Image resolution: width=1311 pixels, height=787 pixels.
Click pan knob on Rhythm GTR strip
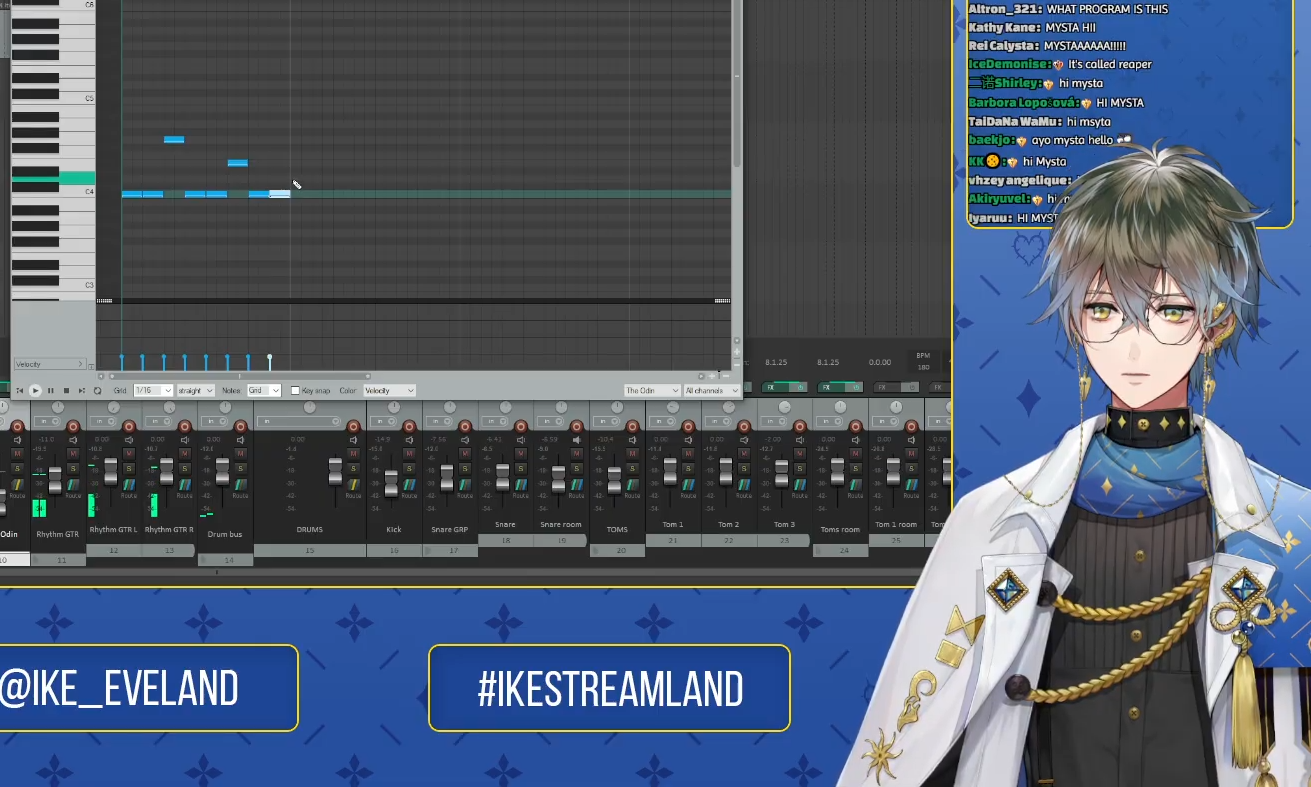click(x=58, y=407)
